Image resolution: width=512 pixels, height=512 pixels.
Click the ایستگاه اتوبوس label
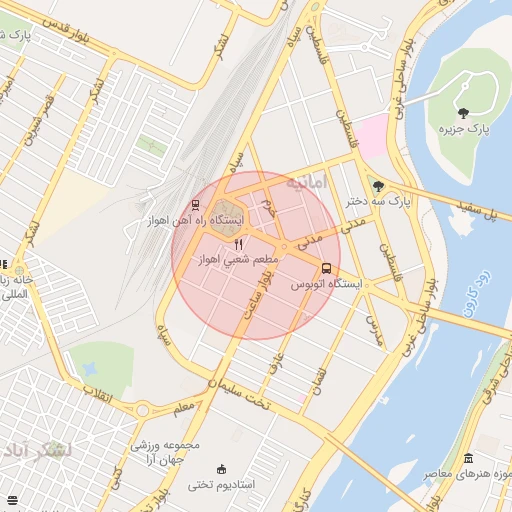click(x=326, y=284)
